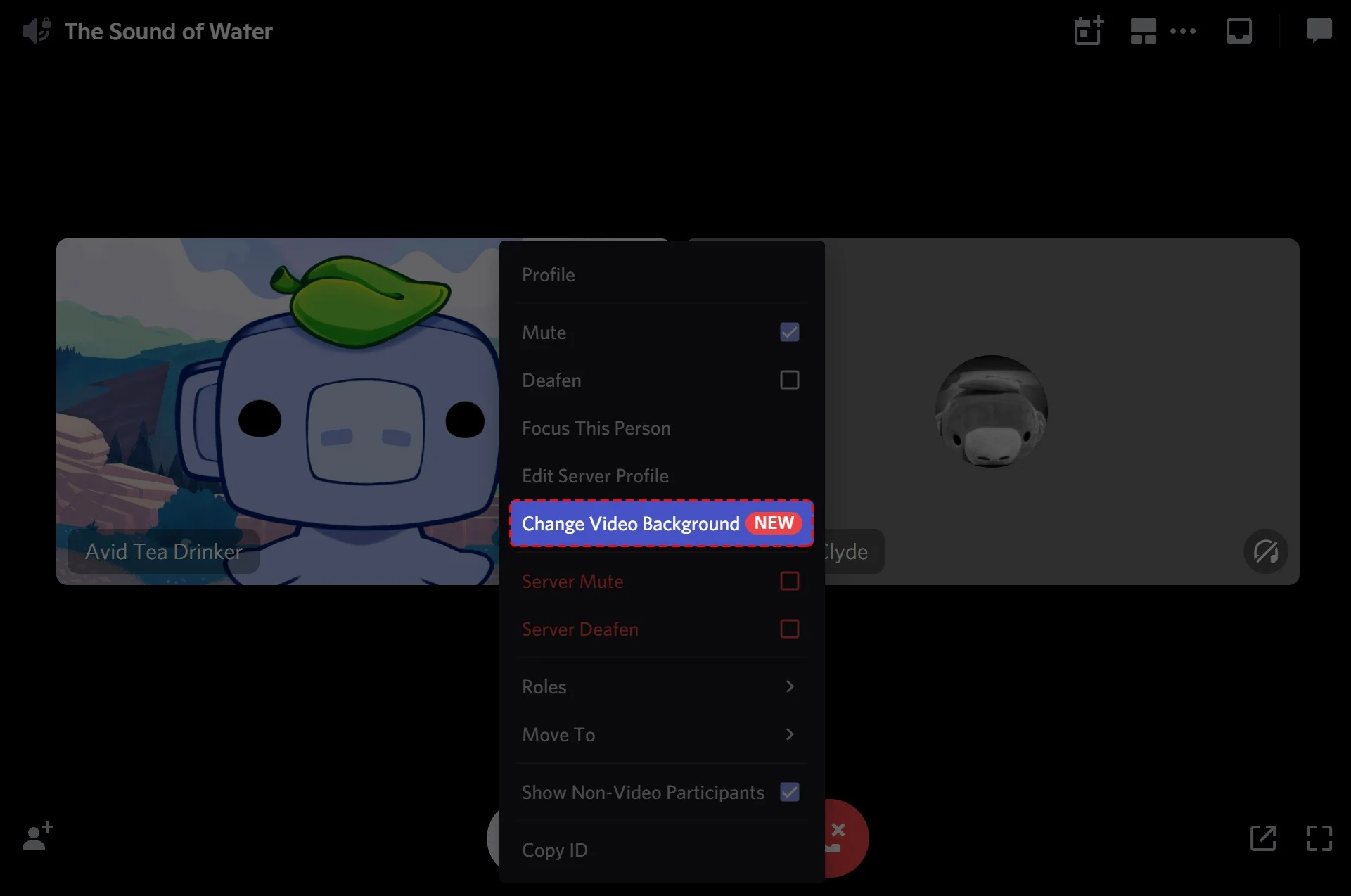Viewport: 1351px width, 896px height.
Task: Click the Edit Server Profile button
Action: [x=595, y=476]
